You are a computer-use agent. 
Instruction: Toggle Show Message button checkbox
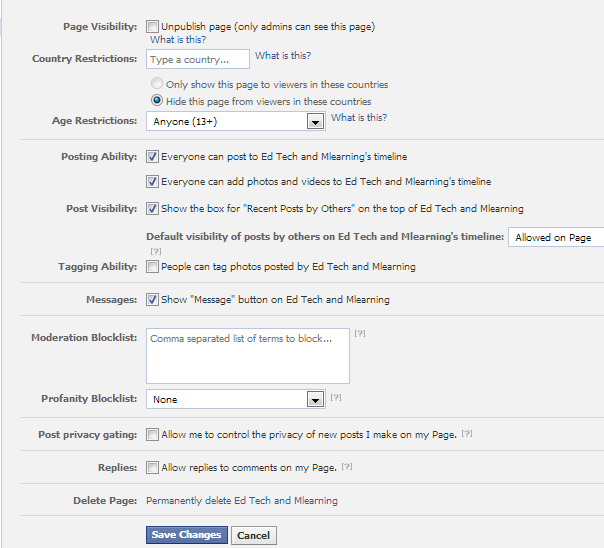point(152,299)
